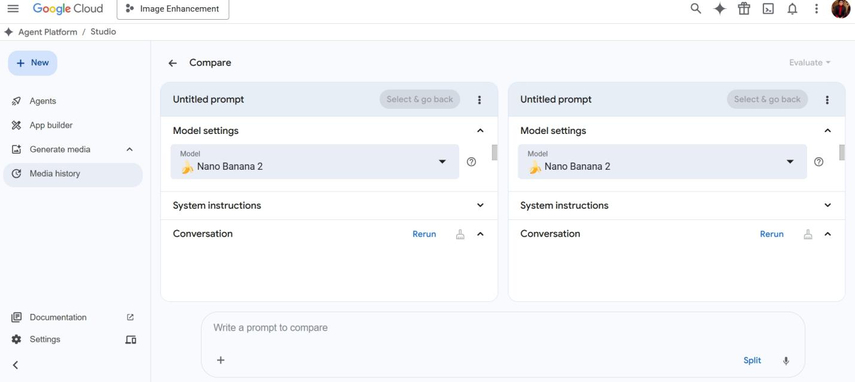Open the search magnifier in top bar
The width and height of the screenshot is (855, 382).
tap(696, 9)
